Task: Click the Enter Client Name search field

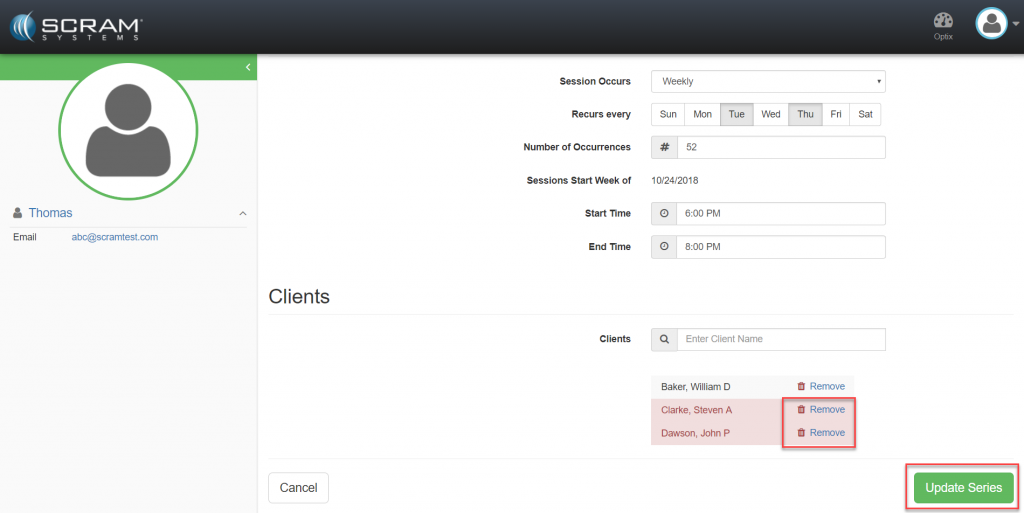Action: tap(780, 339)
